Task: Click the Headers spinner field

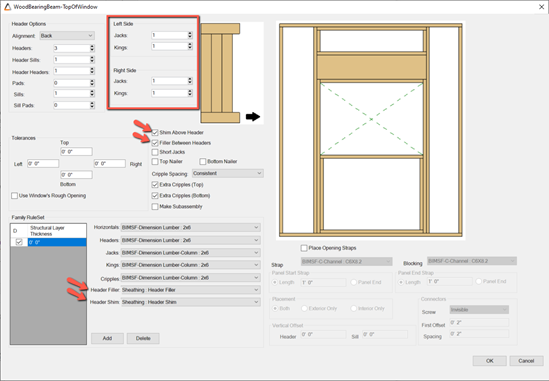Action: [x=74, y=48]
